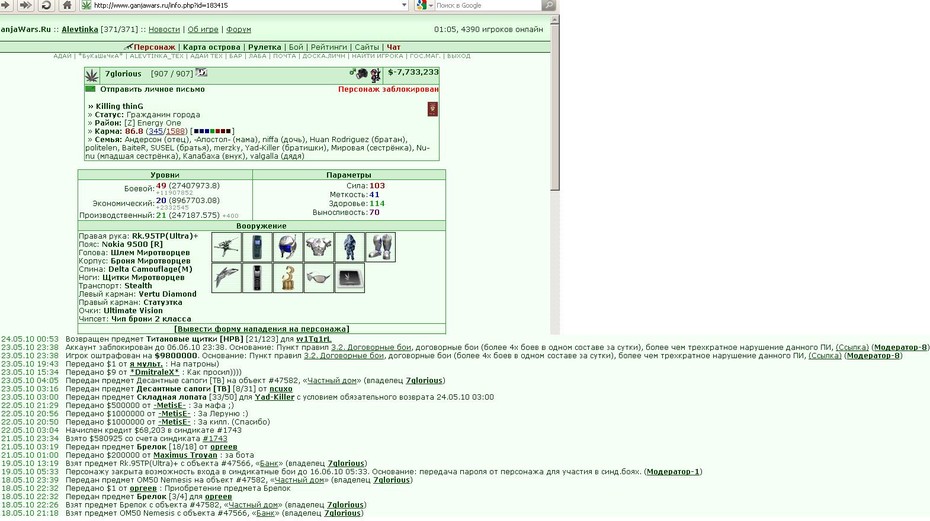Open the Рейтинги menu tab
Image resolution: width=930 pixels, height=521 pixels.
[x=329, y=47]
